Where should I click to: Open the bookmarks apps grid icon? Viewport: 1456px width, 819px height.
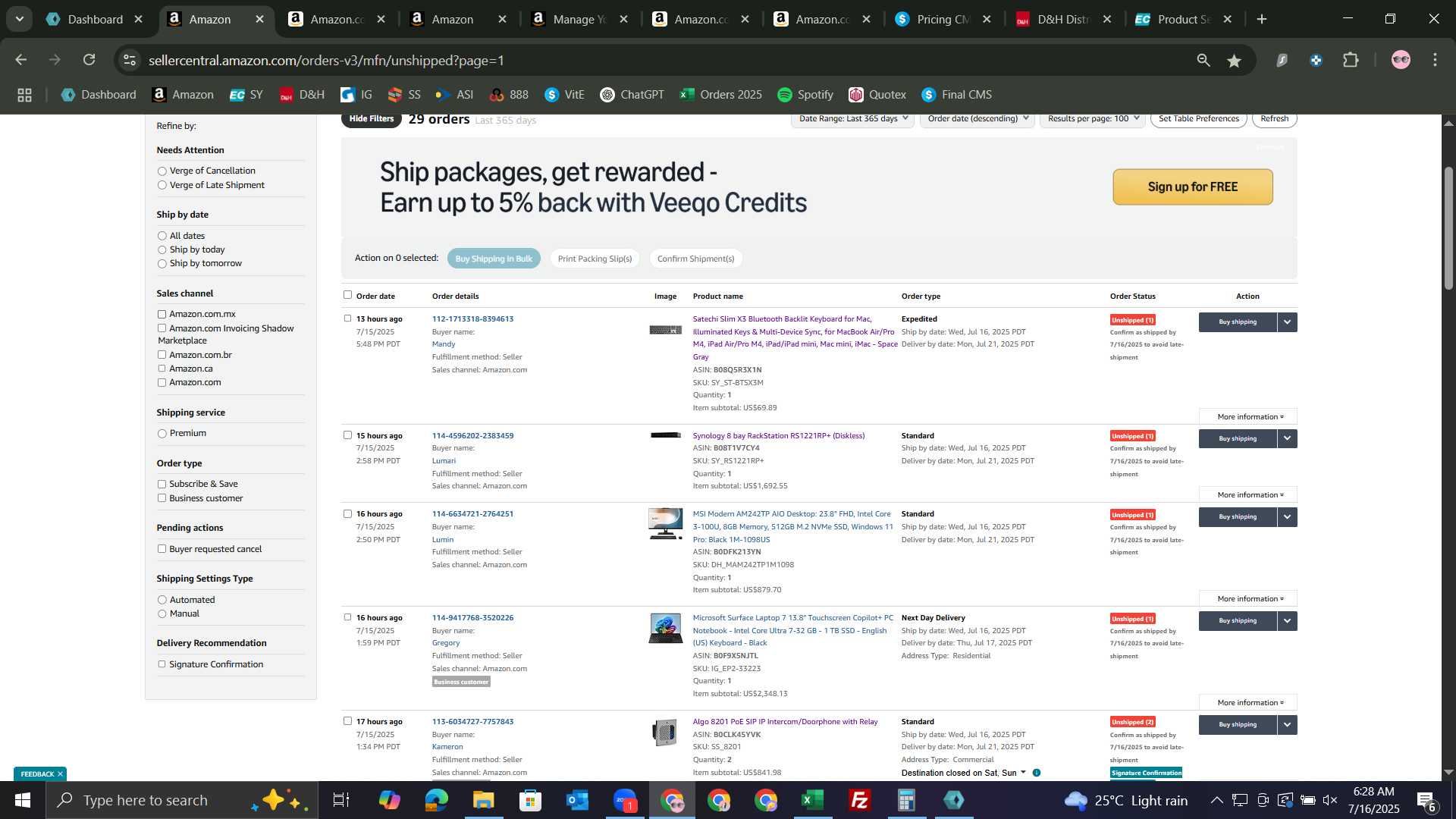tap(24, 95)
